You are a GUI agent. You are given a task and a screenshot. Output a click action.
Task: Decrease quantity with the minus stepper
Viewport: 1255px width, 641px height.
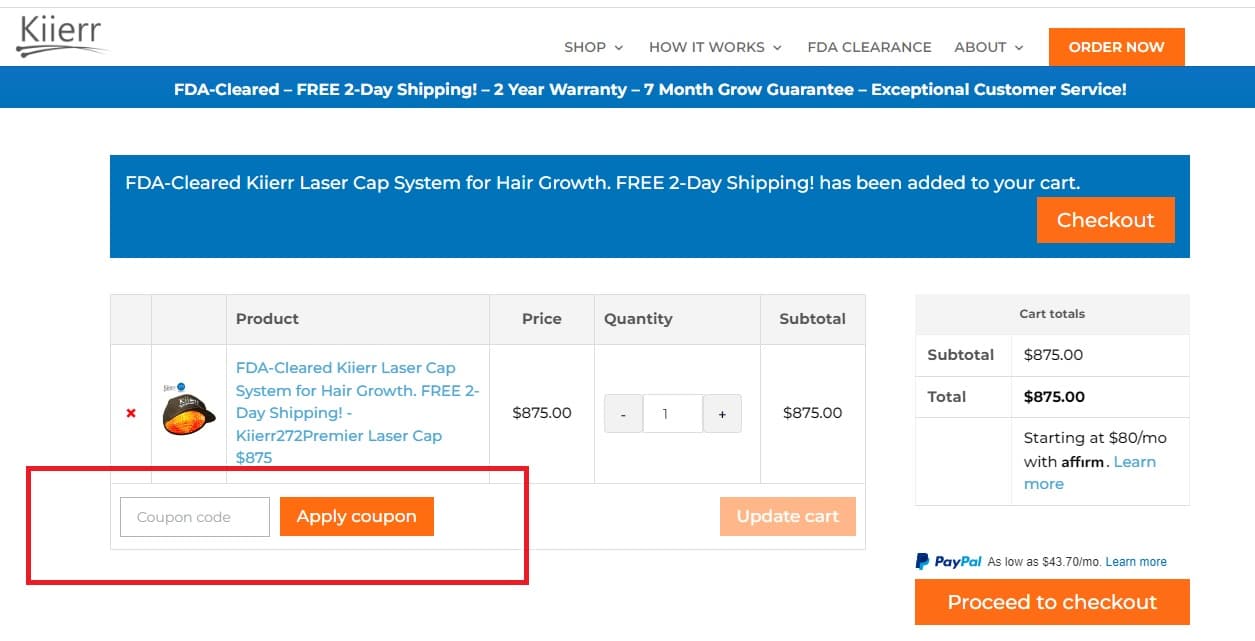point(623,412)
